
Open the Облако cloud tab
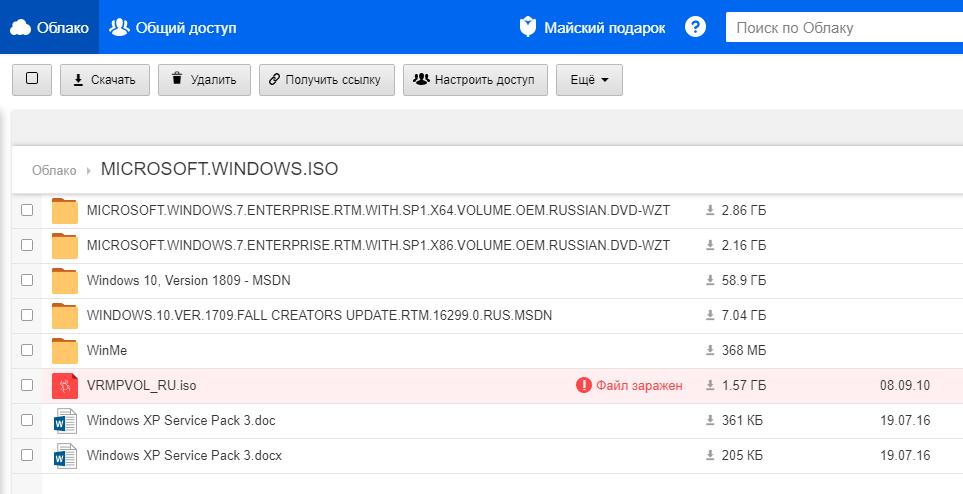point(49,27)
